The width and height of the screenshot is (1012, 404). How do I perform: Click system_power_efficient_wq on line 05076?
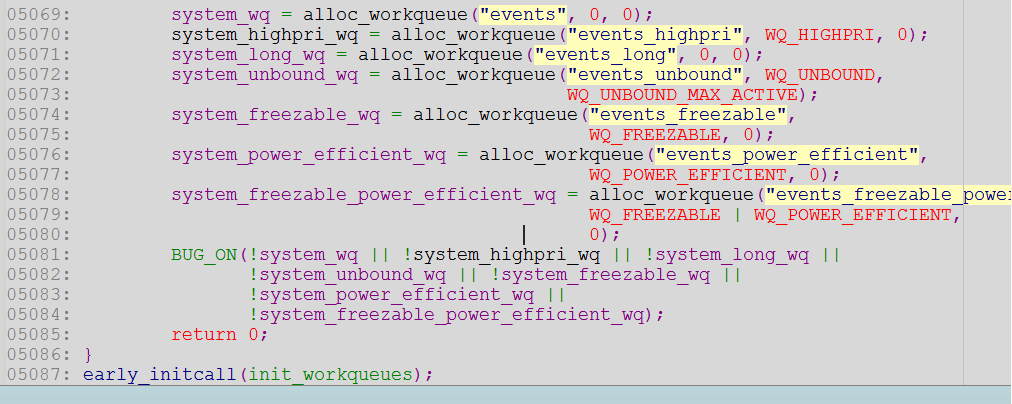309,154
